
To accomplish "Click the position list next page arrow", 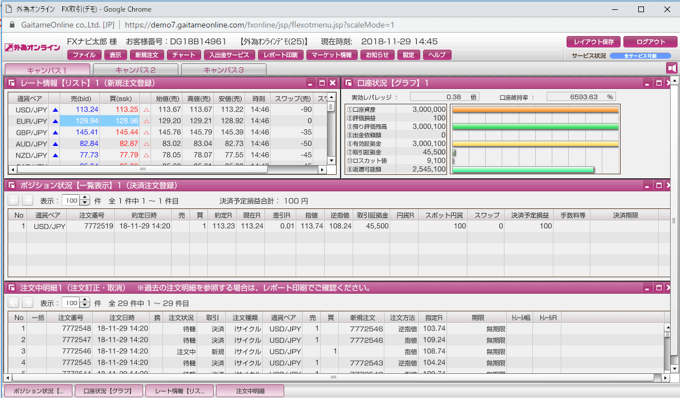I will point(27,200).
